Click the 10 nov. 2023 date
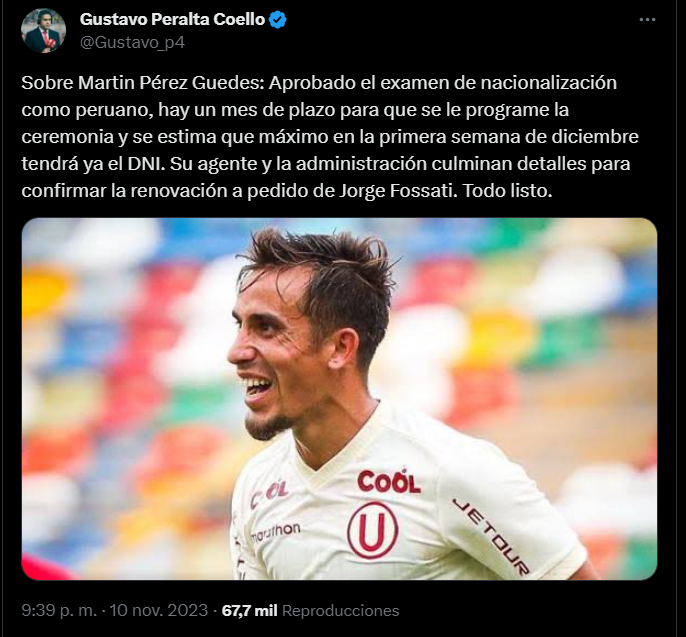This screenshot has height=637, width=686. click(158, 610)
